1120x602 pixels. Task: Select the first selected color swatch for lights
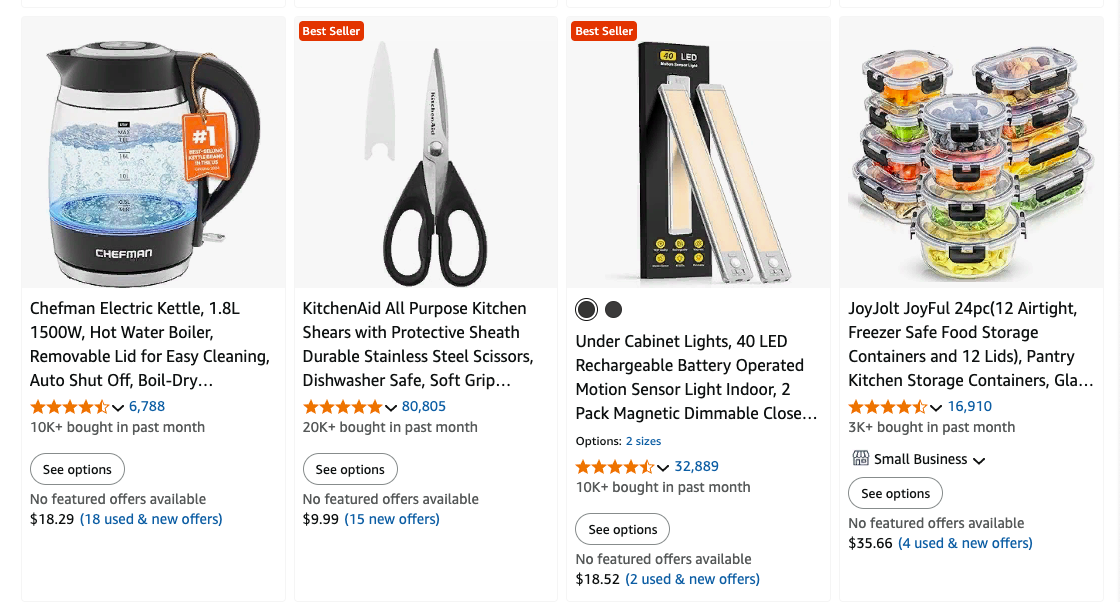[586, 309]
